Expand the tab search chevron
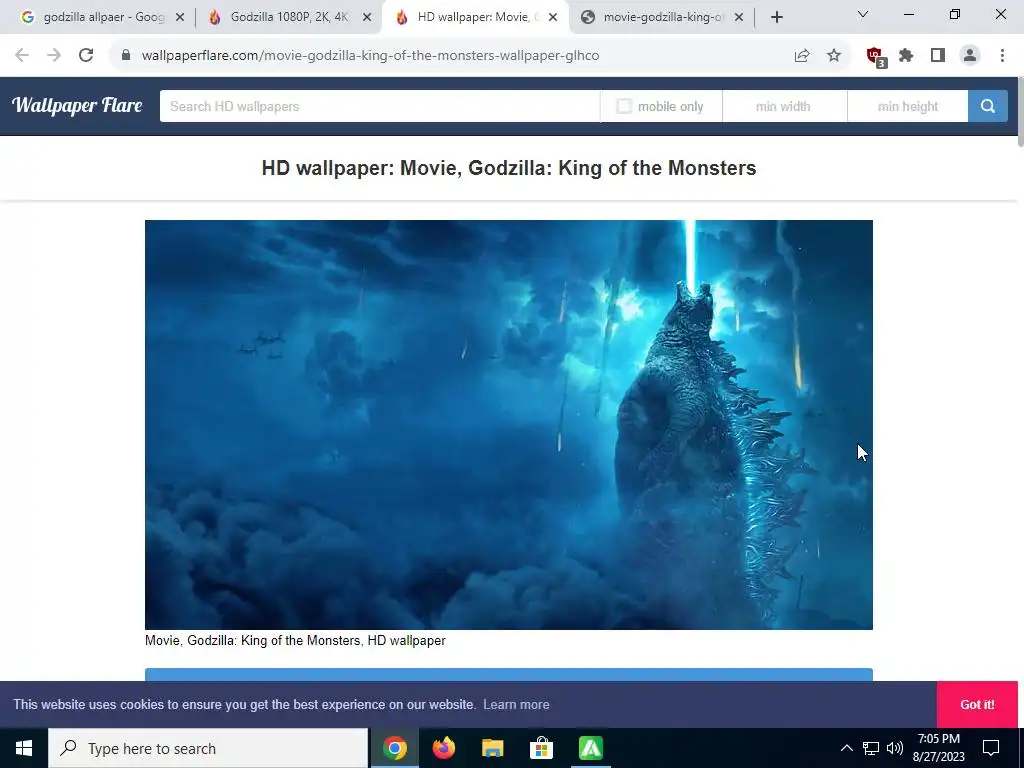The width and height of the screenshot is (1024, 768). coord(862,14)
